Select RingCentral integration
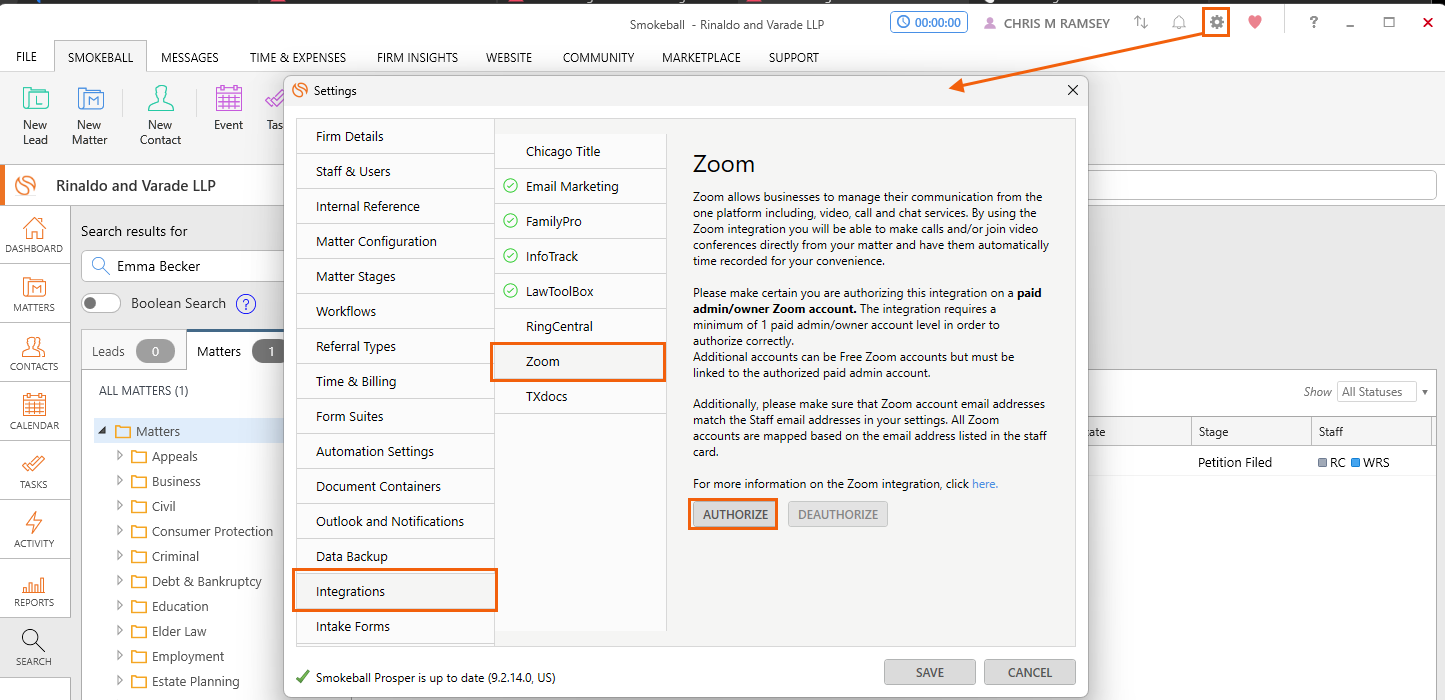 tap(580, 327)
